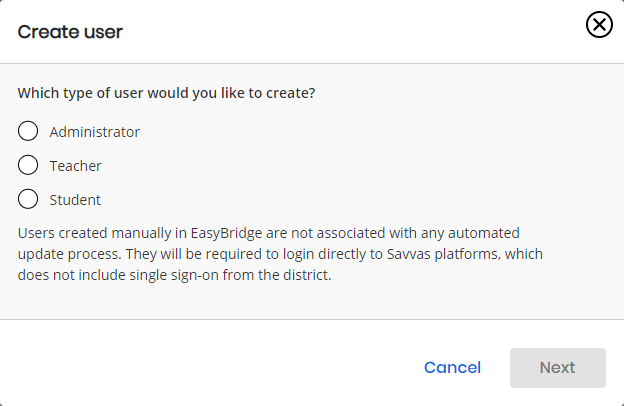Click the Student label text

coord(75,199)
